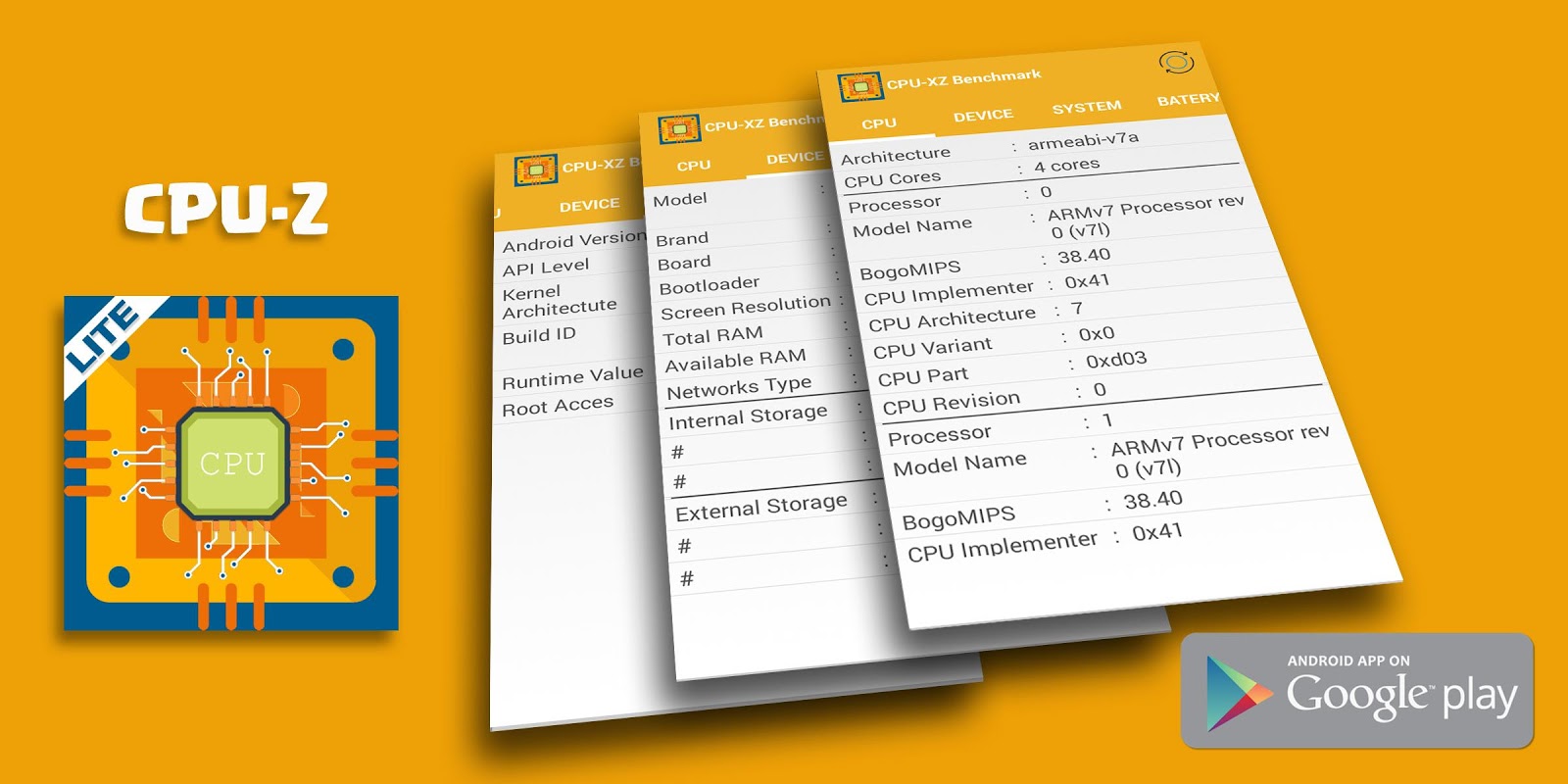Viewport: 1568px width, 784px height.
Task: Click the large CPU-Z Lite app icon
Action: [231, 463]
